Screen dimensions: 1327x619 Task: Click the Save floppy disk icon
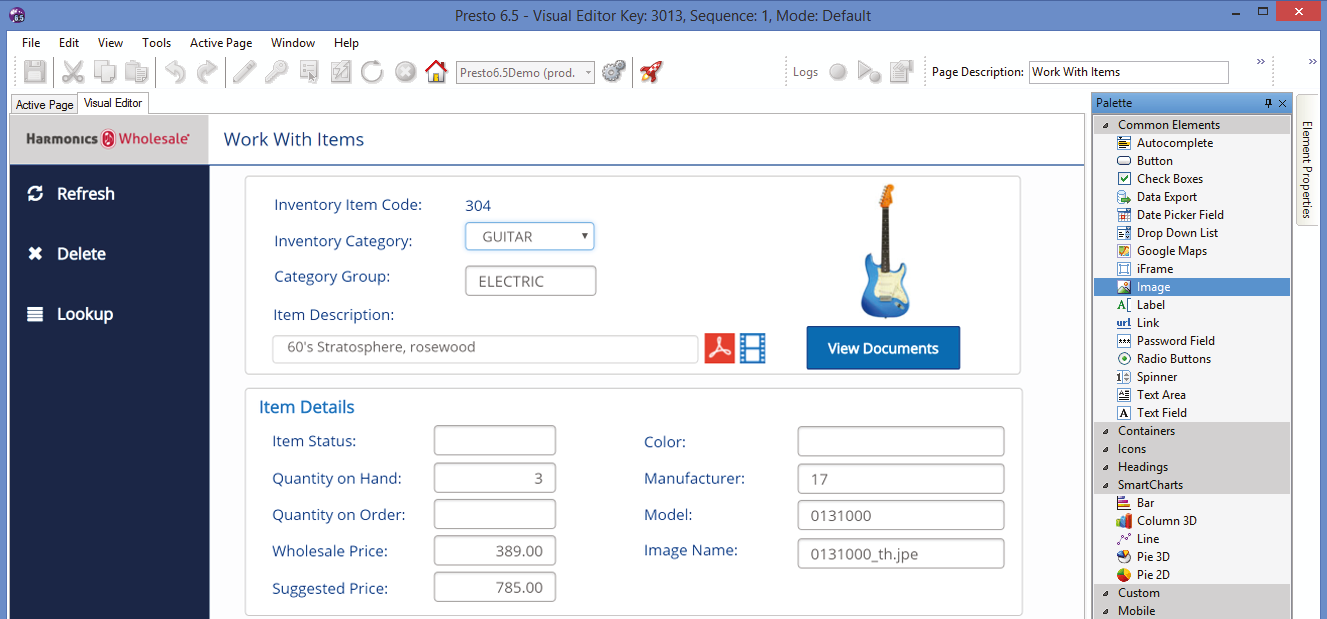(36, 72)
